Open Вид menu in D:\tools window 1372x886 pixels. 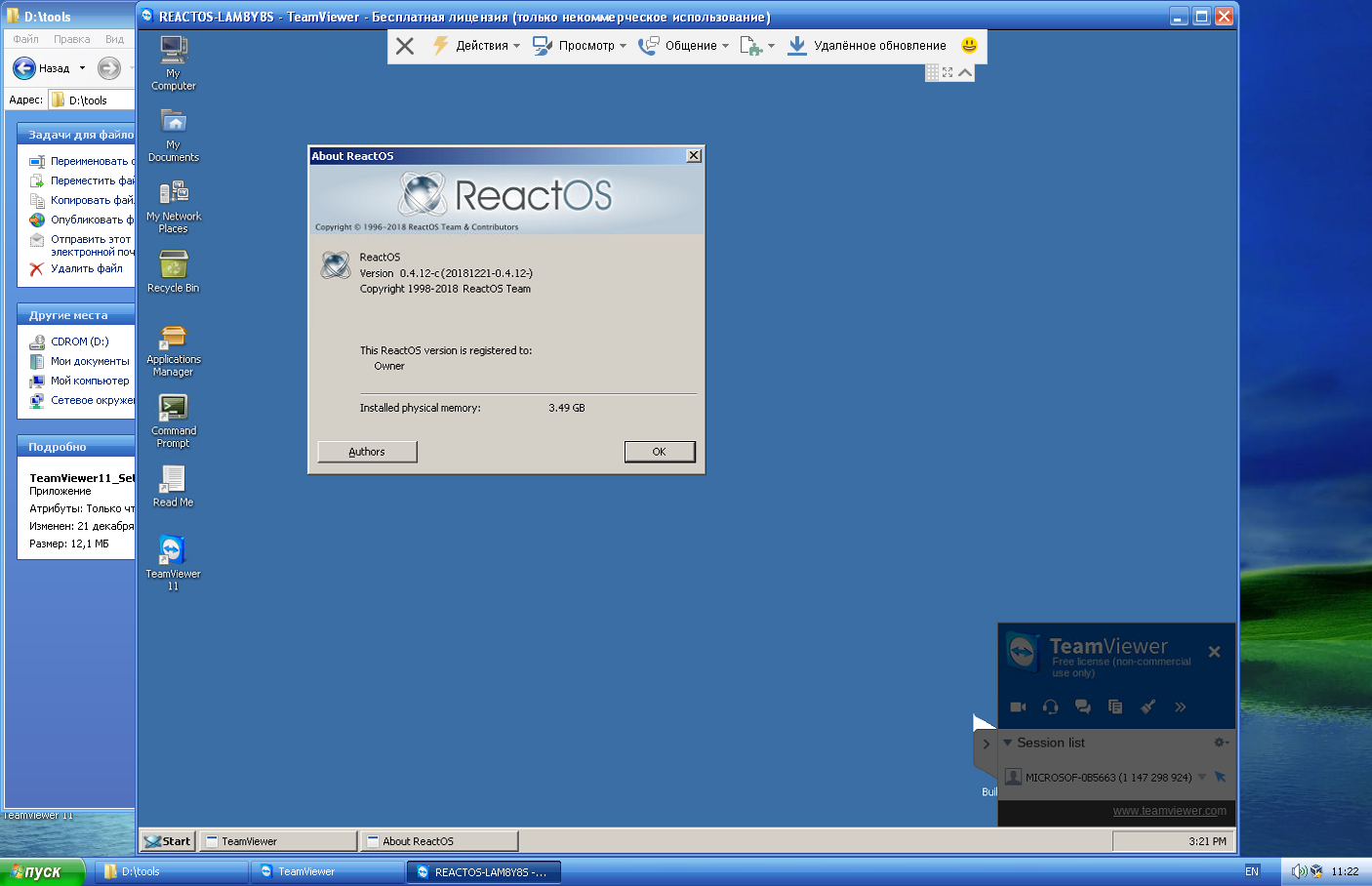(114, 39)
